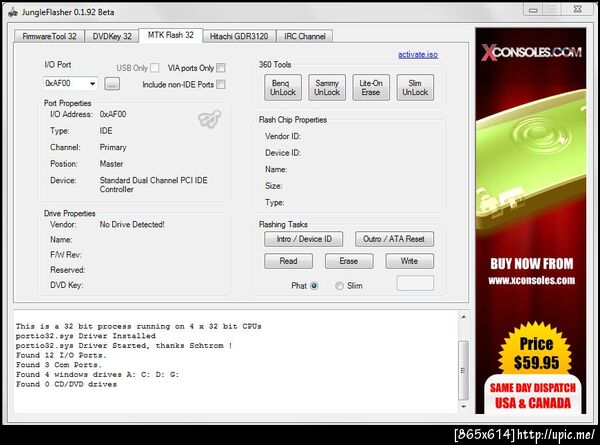Enable Include non-IDE Ports checkbox
The image size is (600, 445).
point(221,85)
